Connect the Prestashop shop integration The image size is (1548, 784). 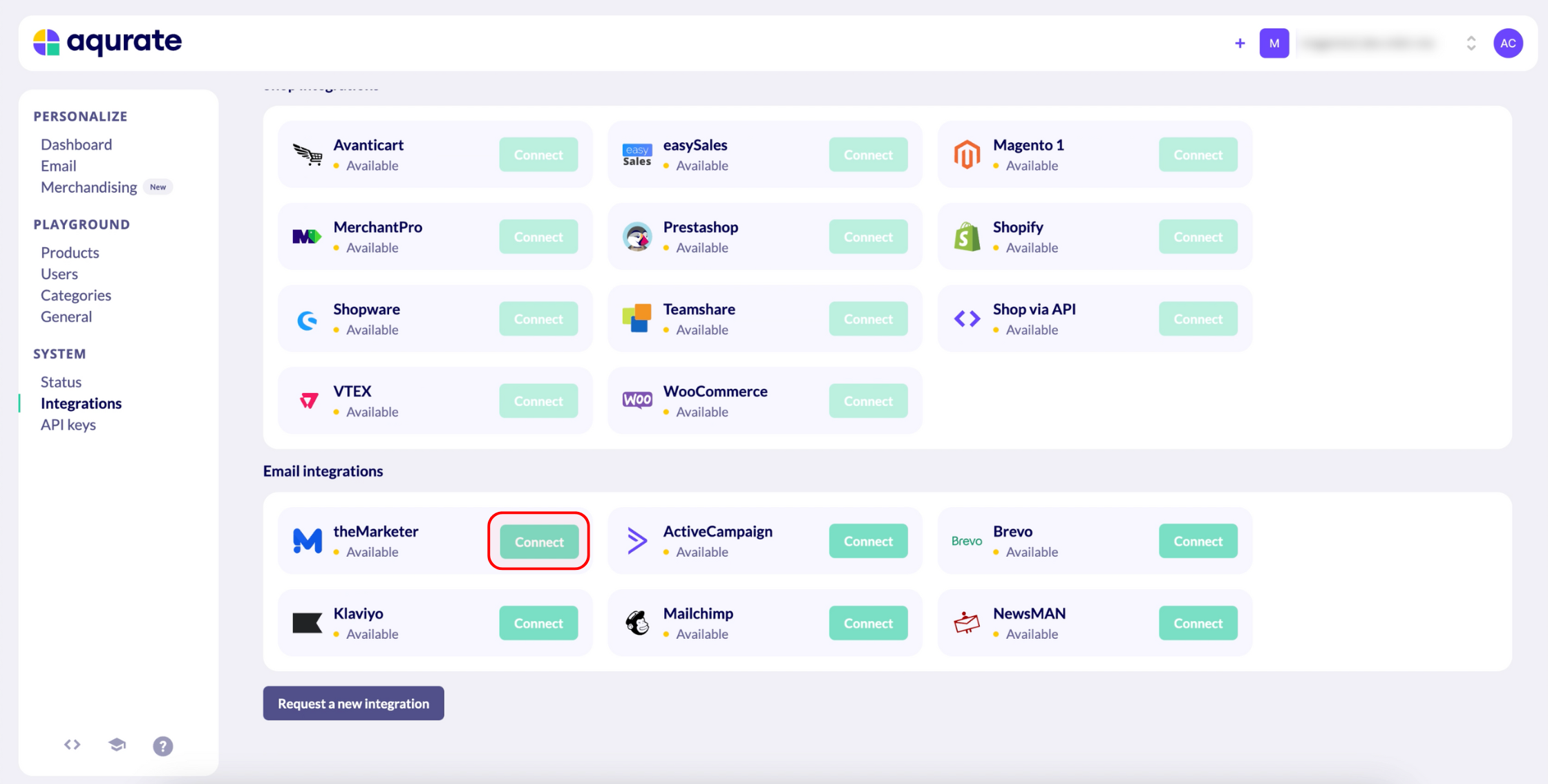click(x=868, y=237)
